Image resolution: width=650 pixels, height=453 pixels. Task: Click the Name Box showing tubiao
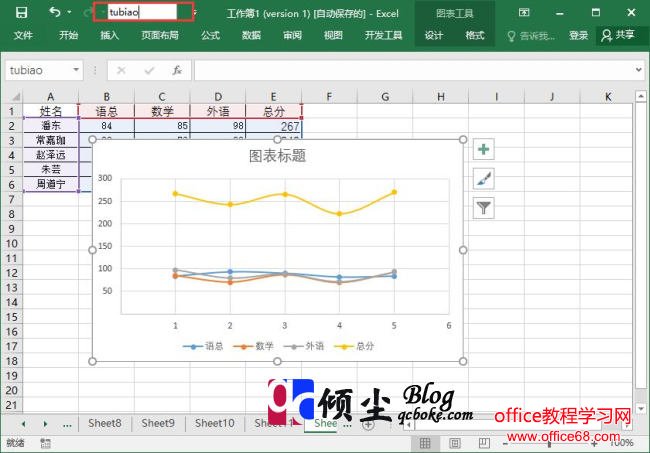pyautogui.click(x=39, y=70)
